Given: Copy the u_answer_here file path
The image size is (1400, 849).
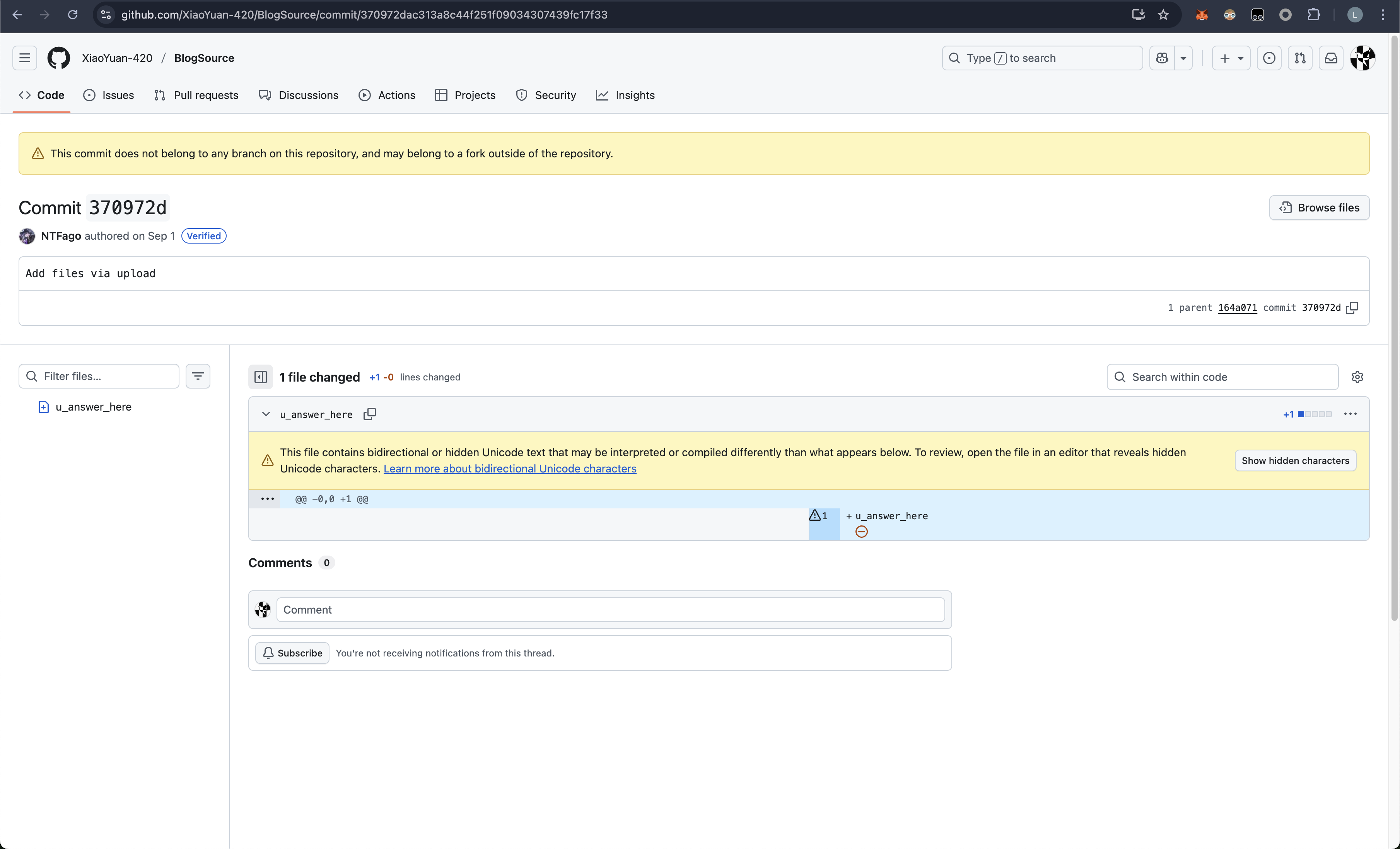Looking at the screenshot, I should tap(369, 414).
